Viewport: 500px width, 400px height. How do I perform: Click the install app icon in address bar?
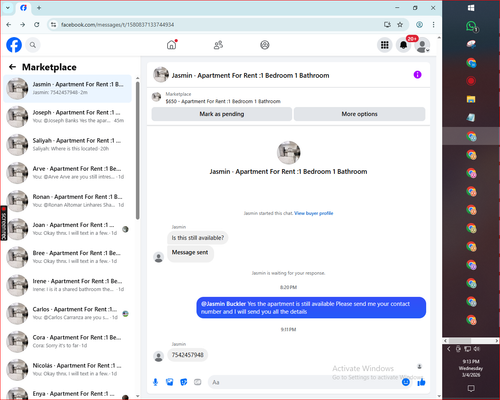[387, 25]
